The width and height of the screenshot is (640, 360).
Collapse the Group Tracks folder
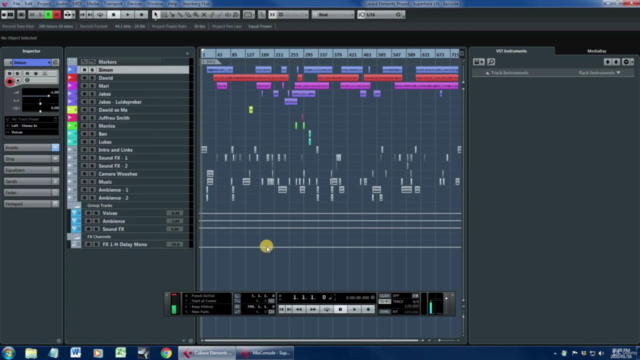(77, 205)
